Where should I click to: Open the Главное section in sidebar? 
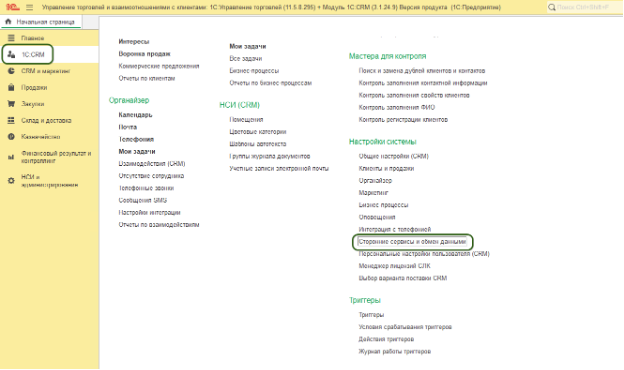33,38
